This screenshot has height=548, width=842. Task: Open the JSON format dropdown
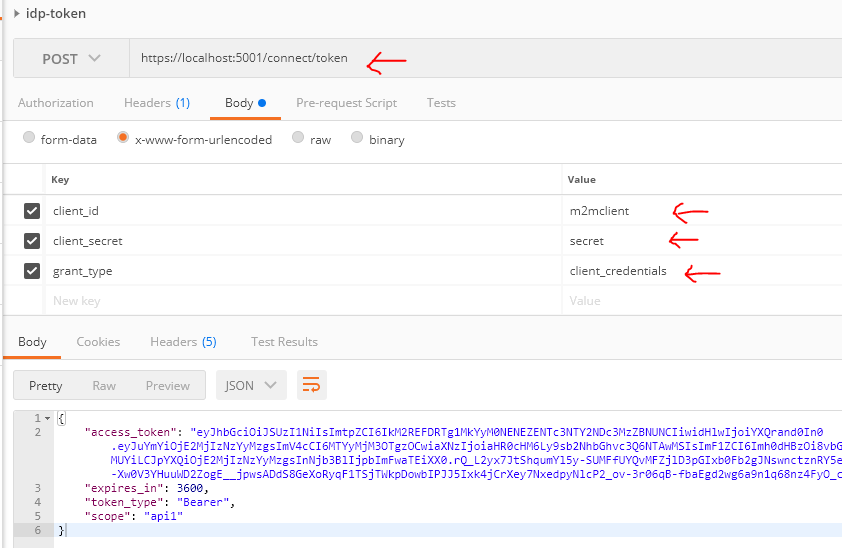point(252,385)
